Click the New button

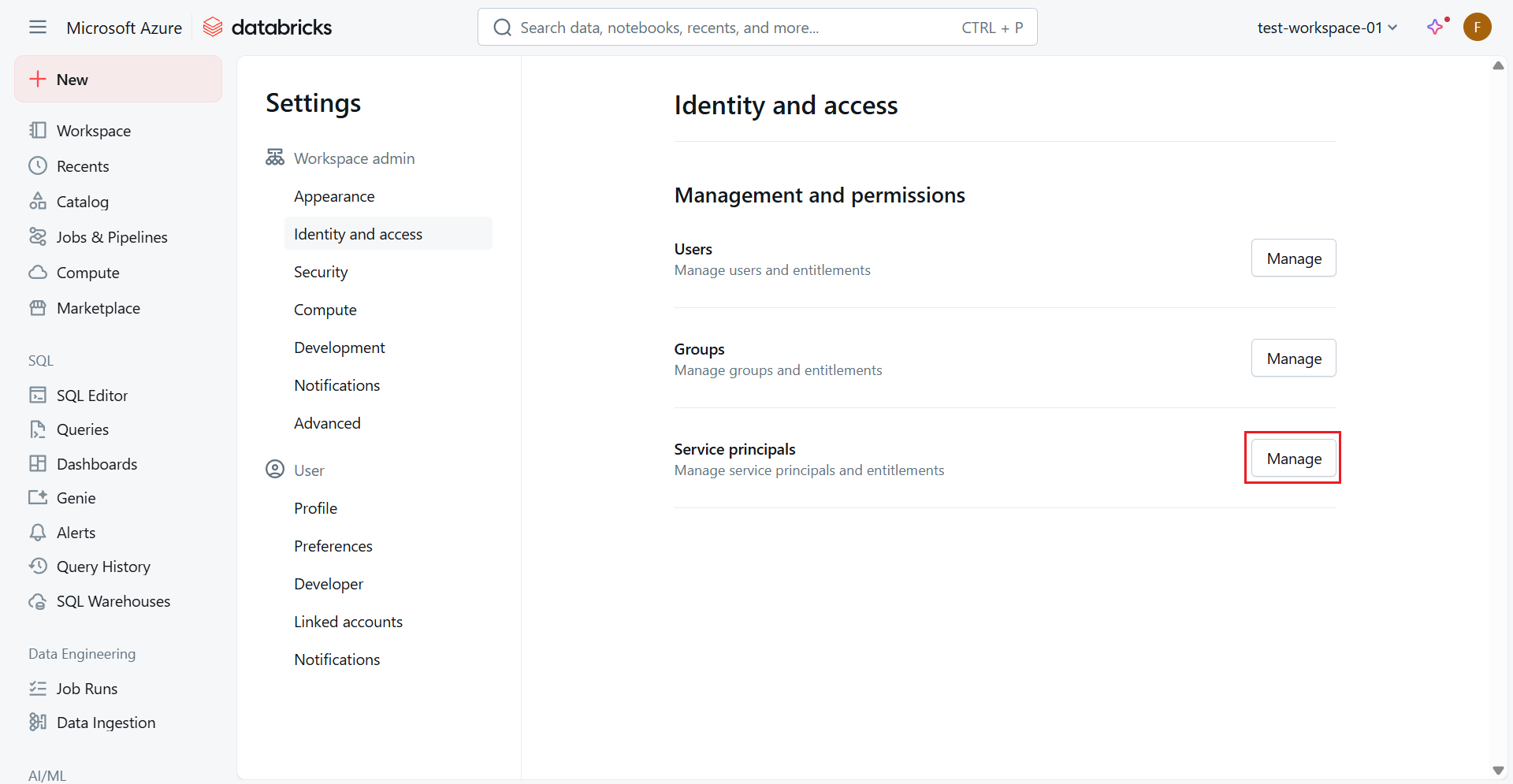tap(118, 79)
